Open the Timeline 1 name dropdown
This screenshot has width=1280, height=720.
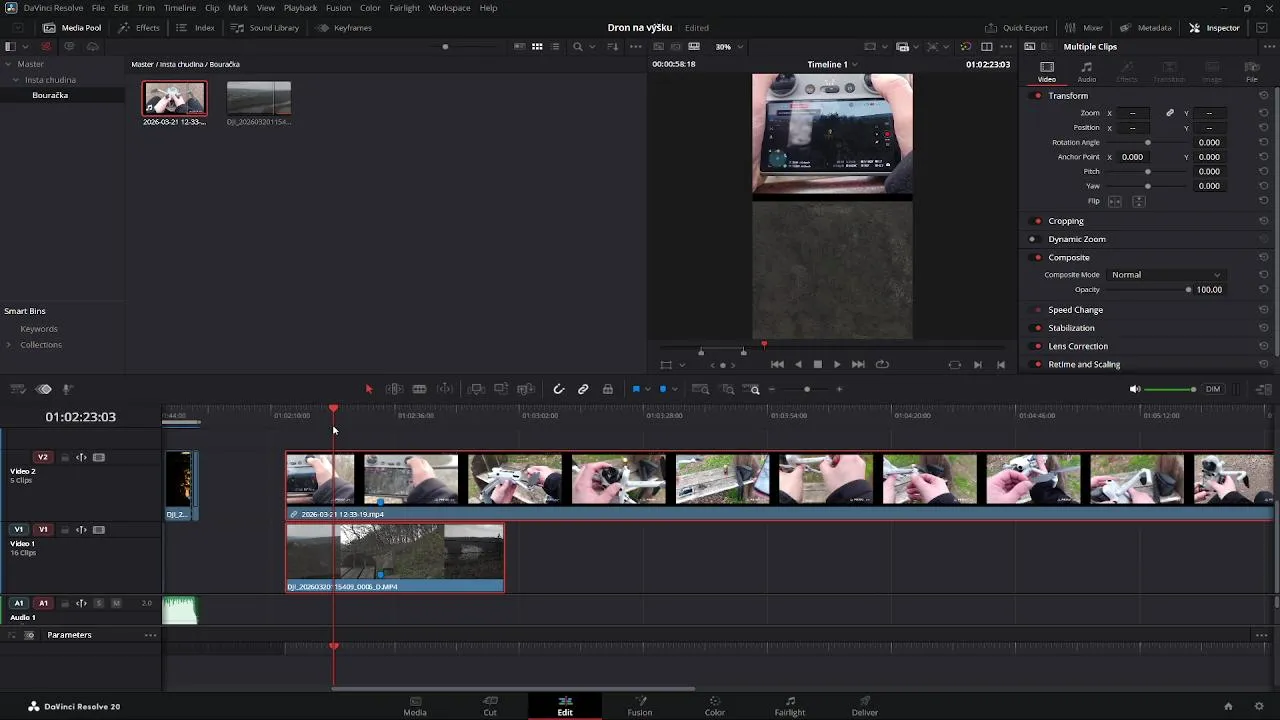click(832, 64)
